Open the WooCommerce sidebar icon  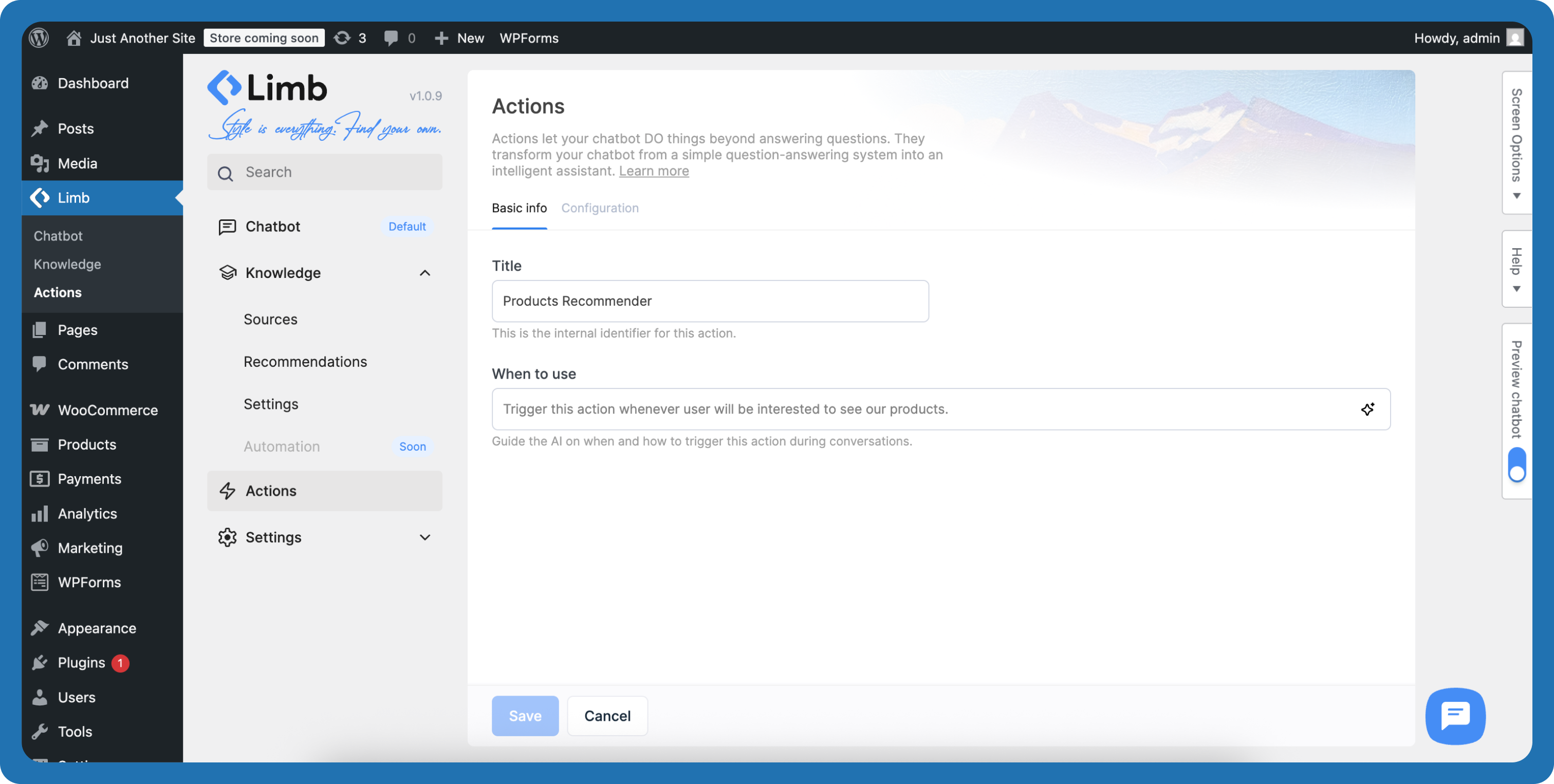coord(39,409)
